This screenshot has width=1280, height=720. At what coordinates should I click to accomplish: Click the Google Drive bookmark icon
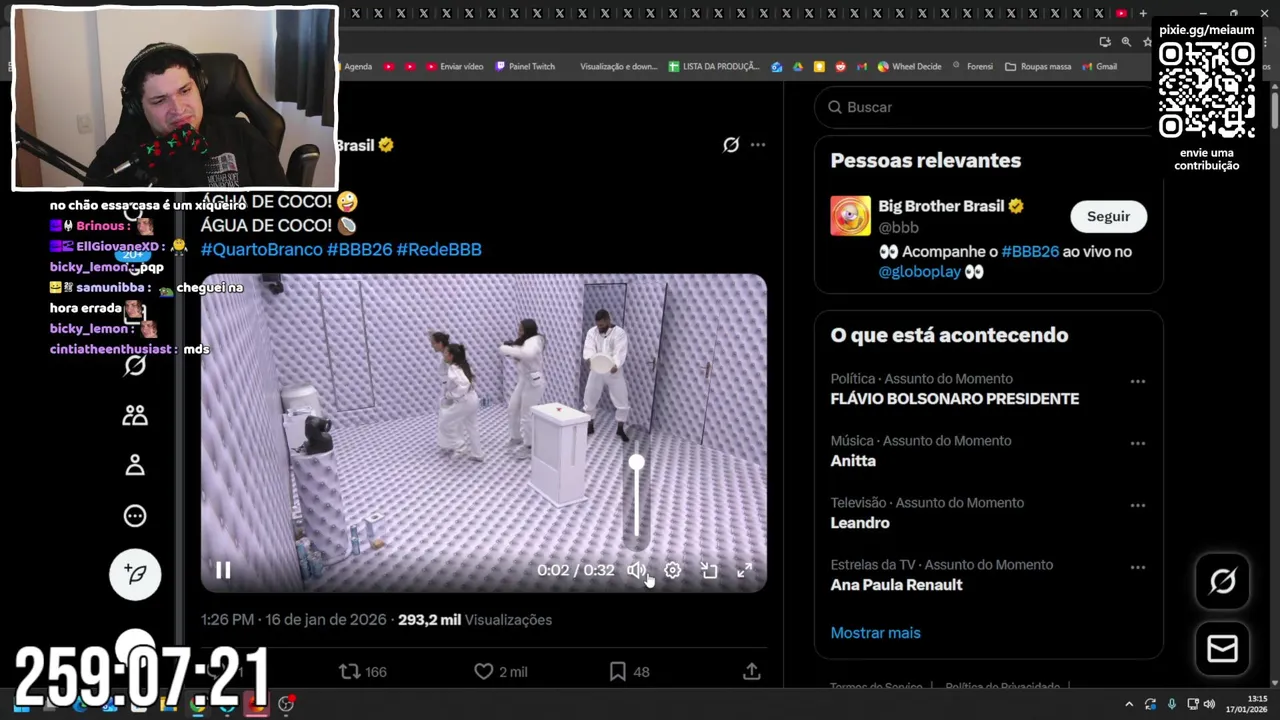click(798, 67)
